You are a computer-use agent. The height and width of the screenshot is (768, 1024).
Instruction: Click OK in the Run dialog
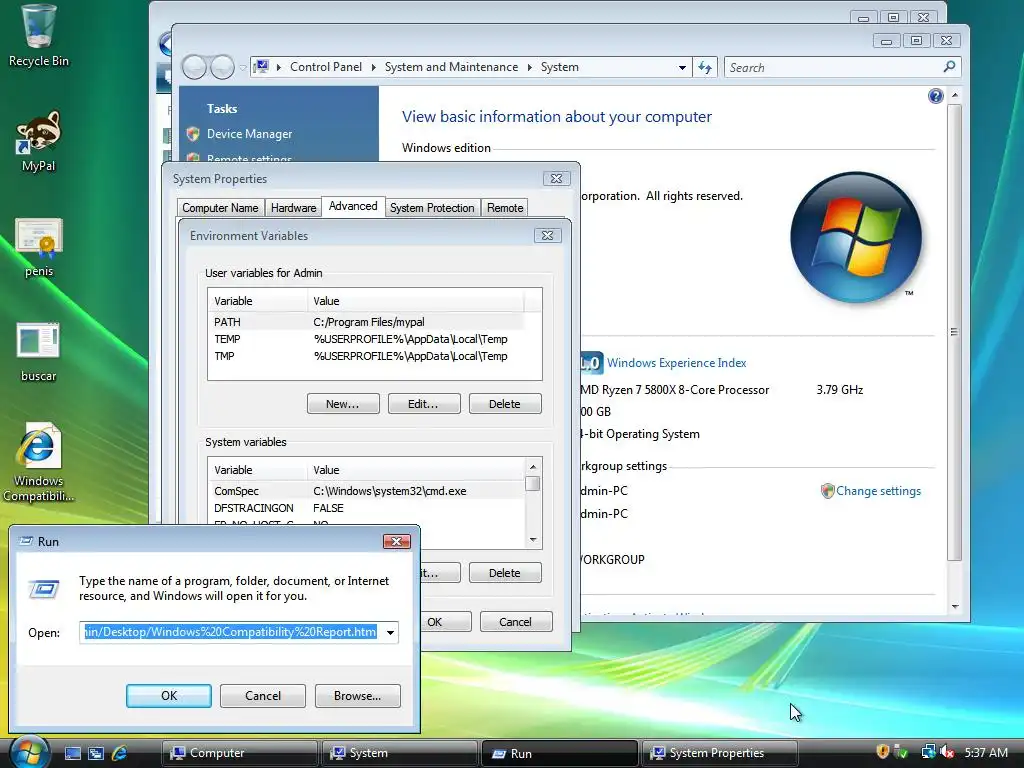[168, 696]
